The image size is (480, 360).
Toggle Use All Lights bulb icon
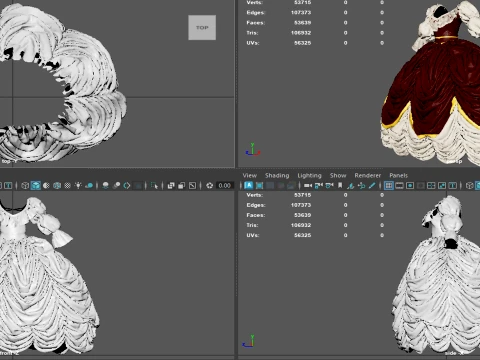tap(78, 185)
